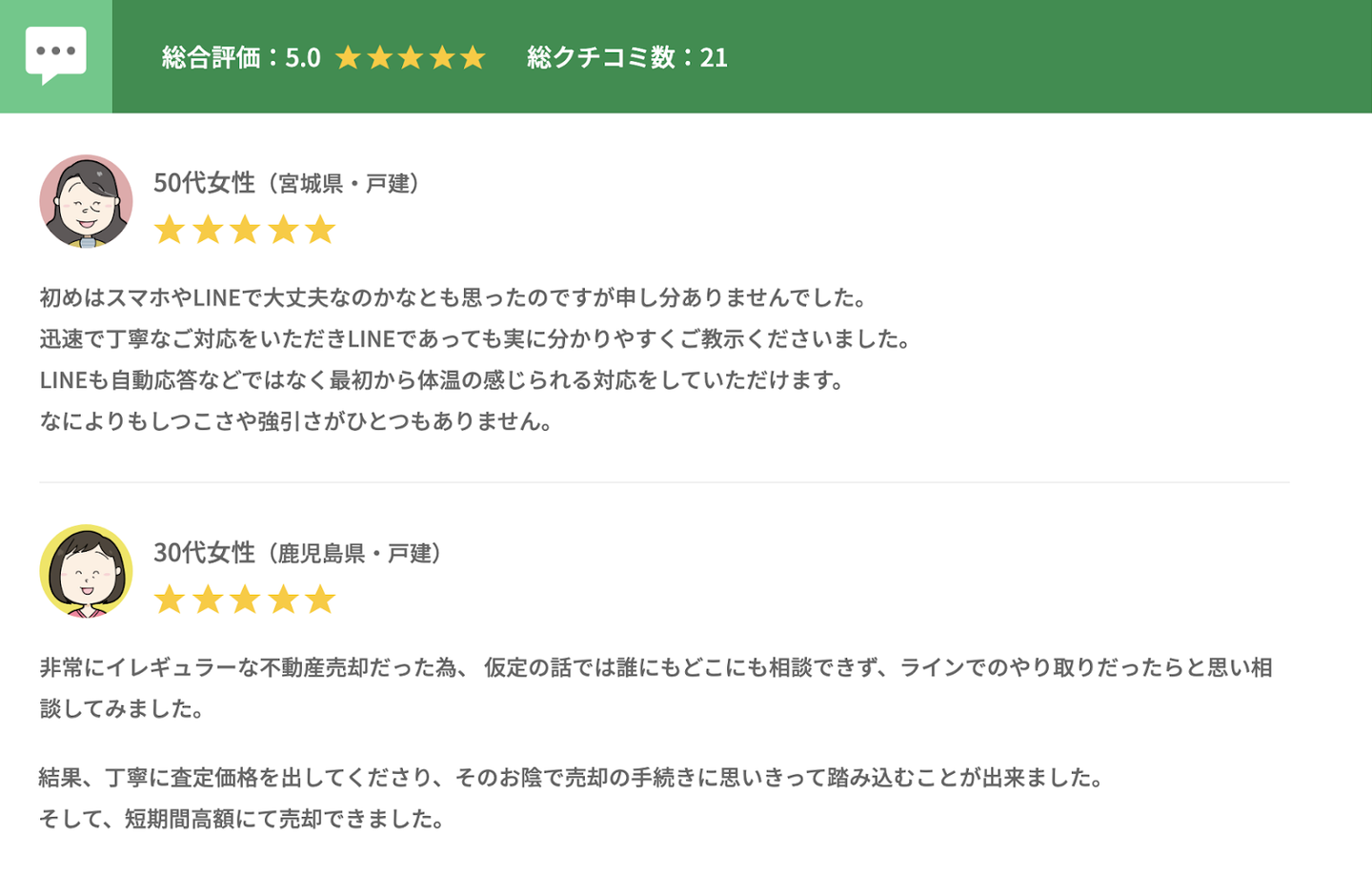Click the line starting with LINEも自動応答
Image resolution: width=1372 pixels, height=876 pixels.
click(441, 379)
